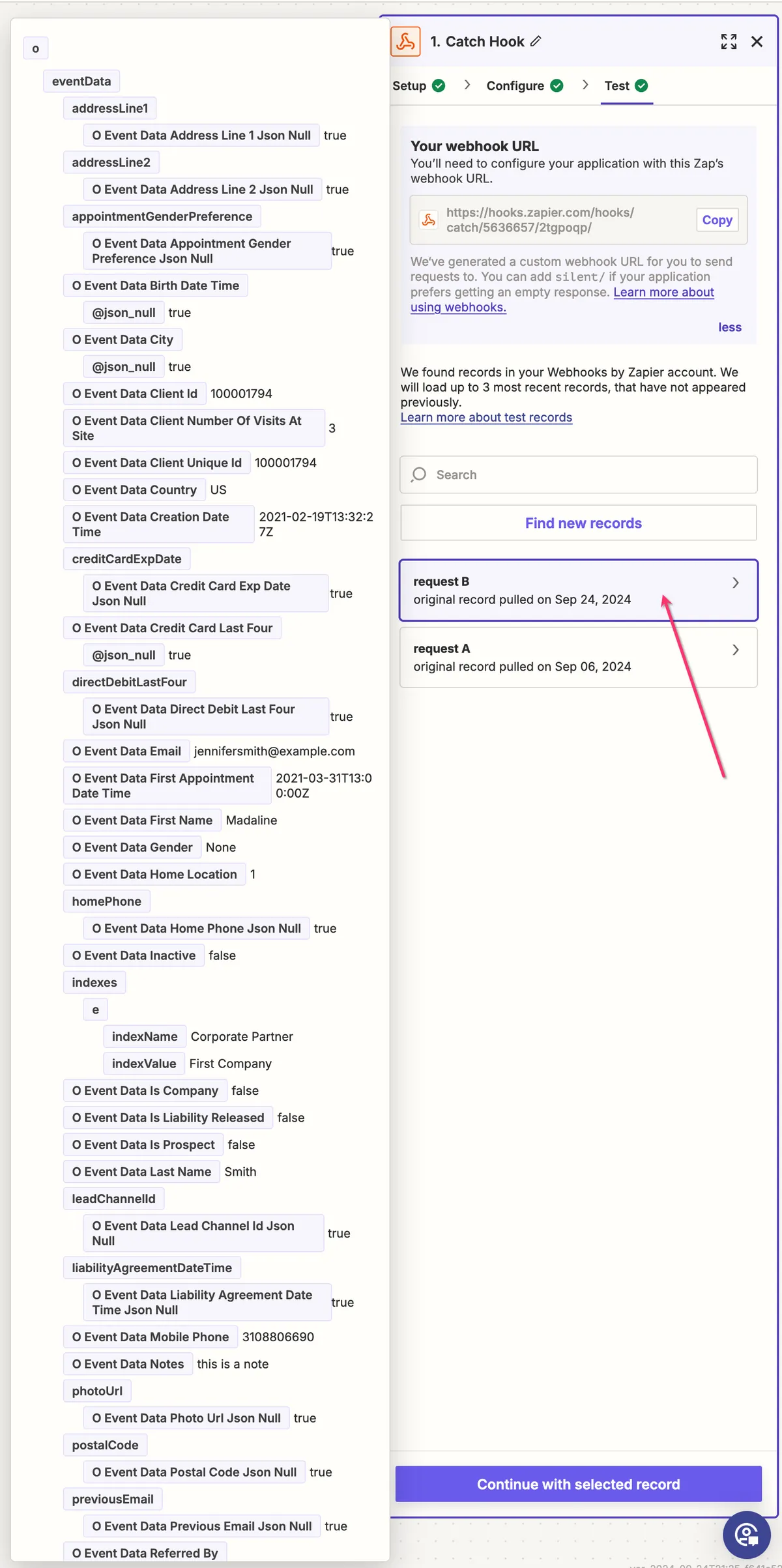Screen dimensions: 782x1568
Task: Click O Event Data Client Id field
Action: [x=135, y=394]
